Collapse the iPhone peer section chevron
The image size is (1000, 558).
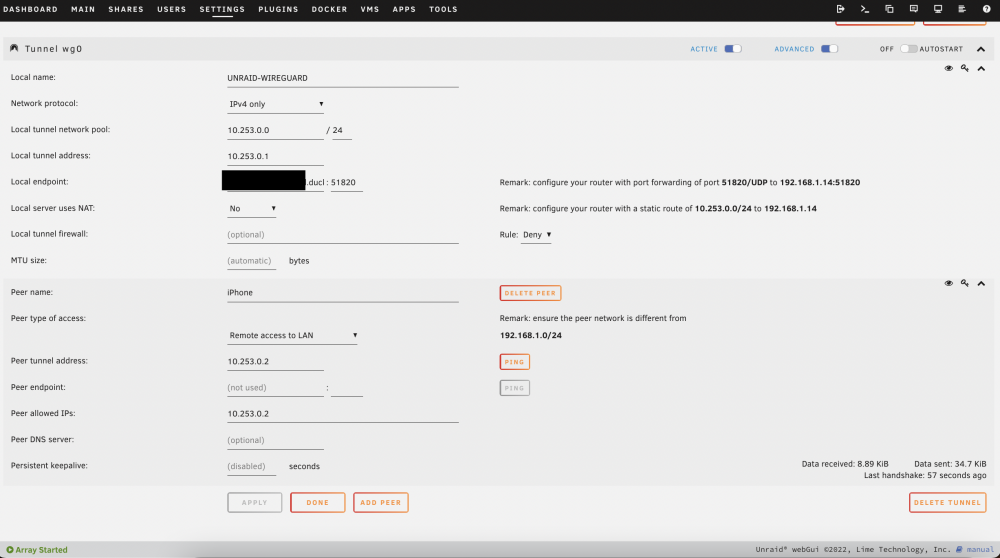[x=982, y=283]
